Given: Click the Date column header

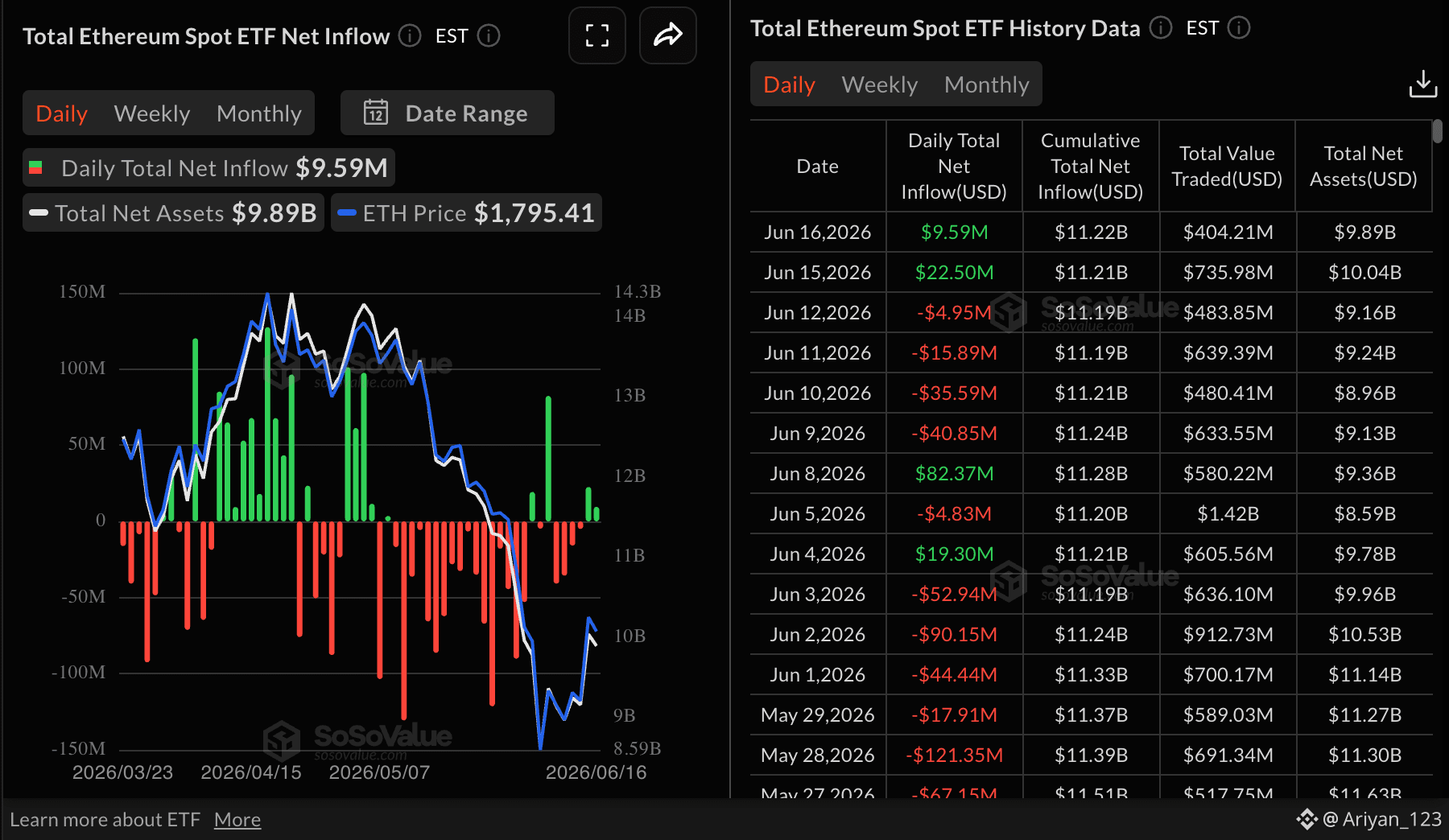Looking at the screenshot, I should (818, 167).
